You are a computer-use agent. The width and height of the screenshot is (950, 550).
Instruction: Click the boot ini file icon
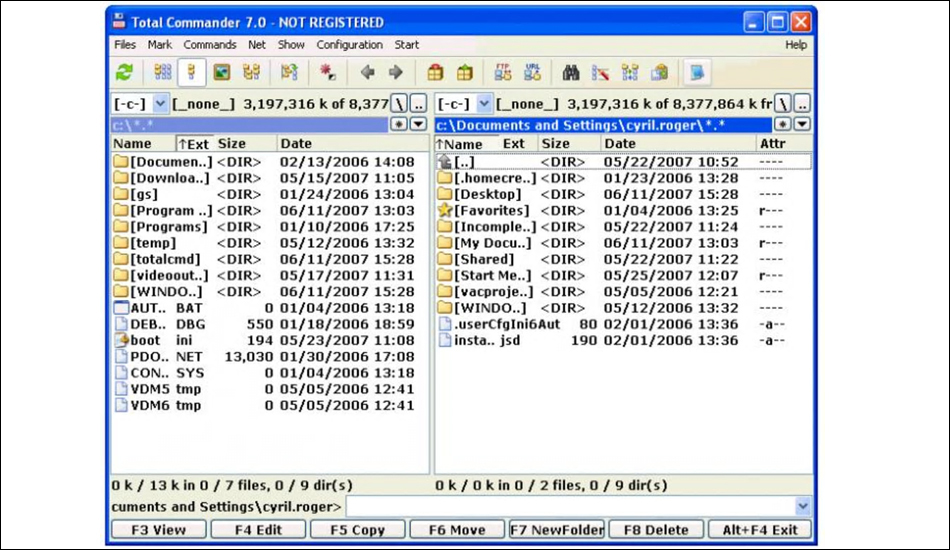121,340
